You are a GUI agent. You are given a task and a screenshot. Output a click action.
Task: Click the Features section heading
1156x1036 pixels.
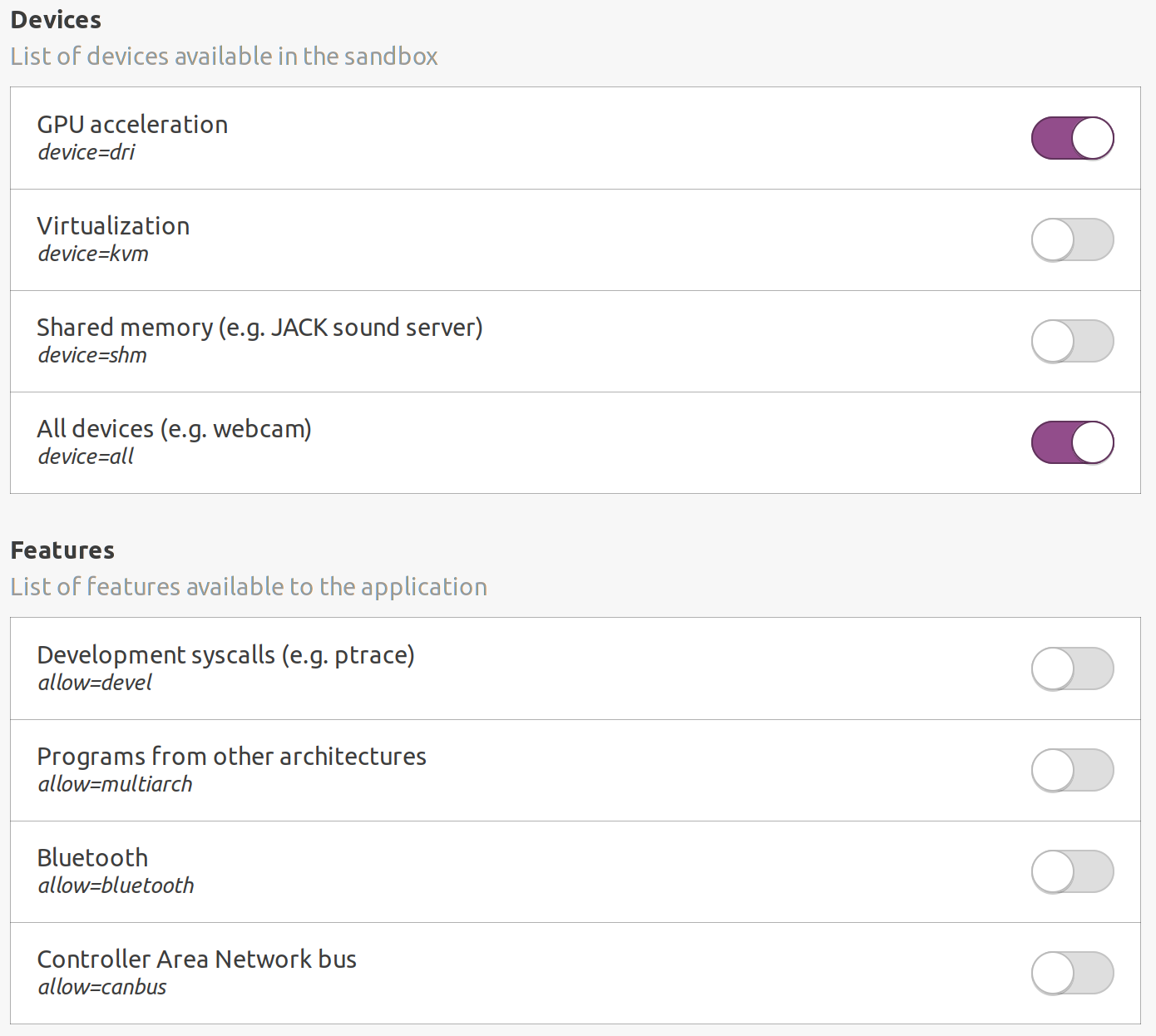(62, 550)
